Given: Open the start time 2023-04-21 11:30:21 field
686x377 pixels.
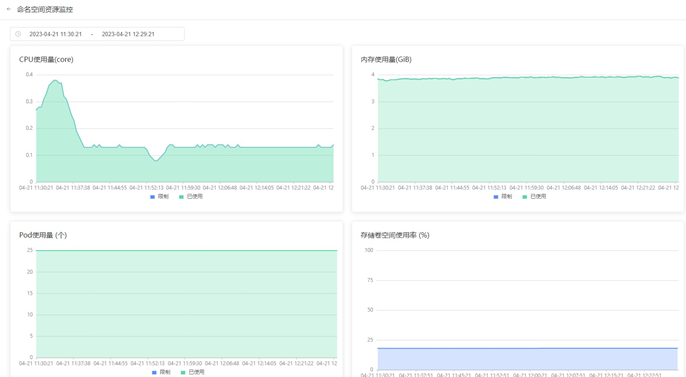Looking at the screenshot, I should pyautogui.click(x=56, y=34).
